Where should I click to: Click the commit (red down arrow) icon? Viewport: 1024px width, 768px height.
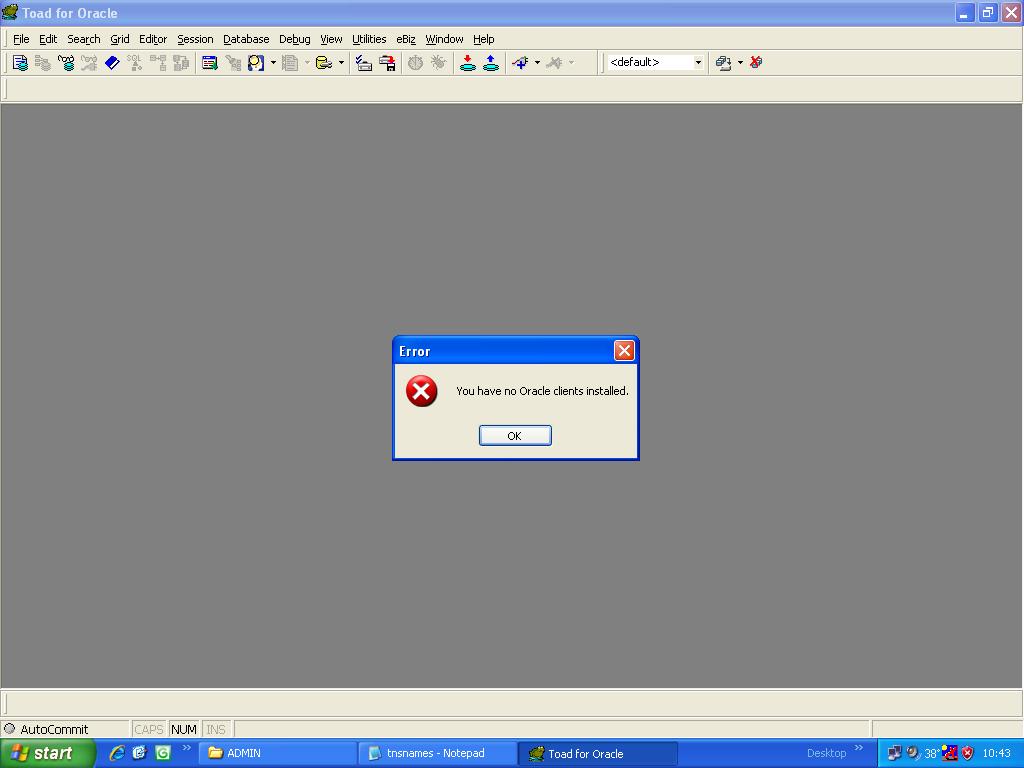(467, 63)
